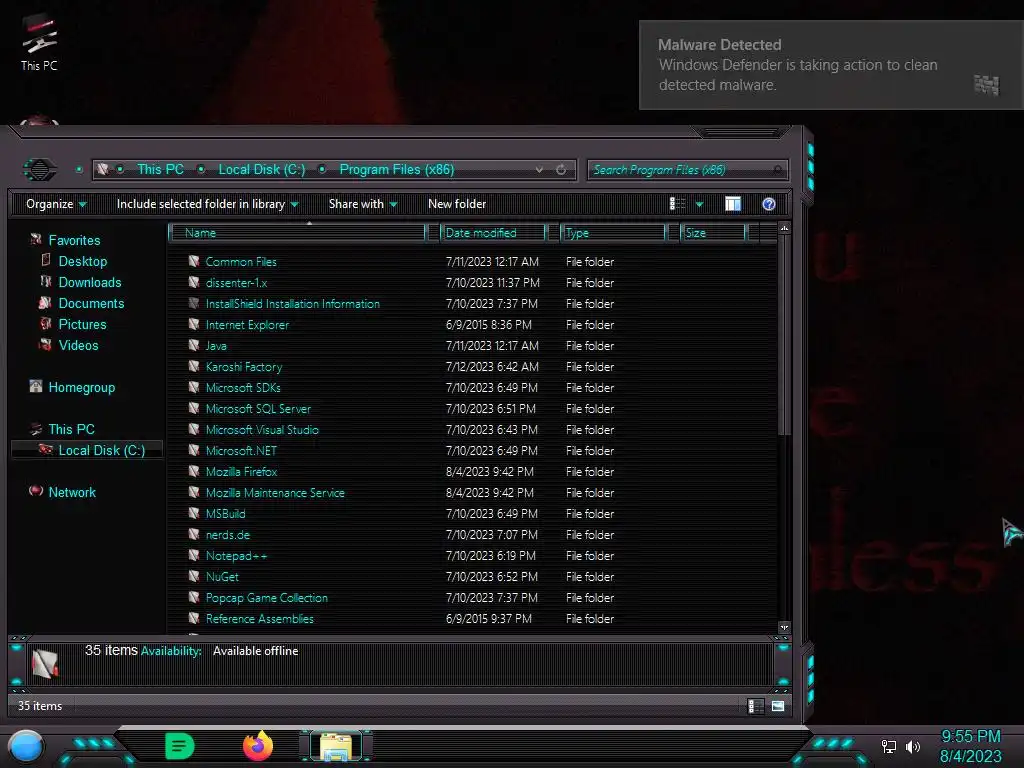Click New folder button
The height and width of the screenshot is (768, 1024).
(456, 204)
